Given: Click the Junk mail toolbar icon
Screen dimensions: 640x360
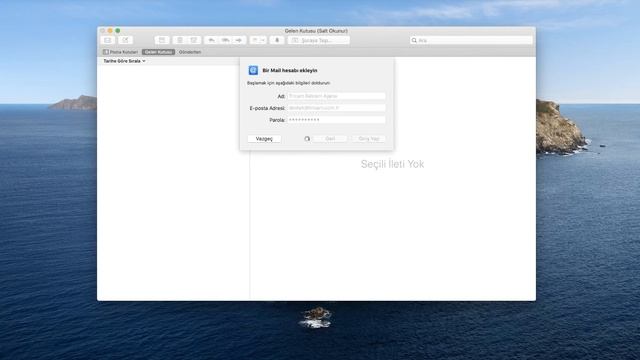Looking at the screenshot, I should pyautogui.click(x=194, y=40).
